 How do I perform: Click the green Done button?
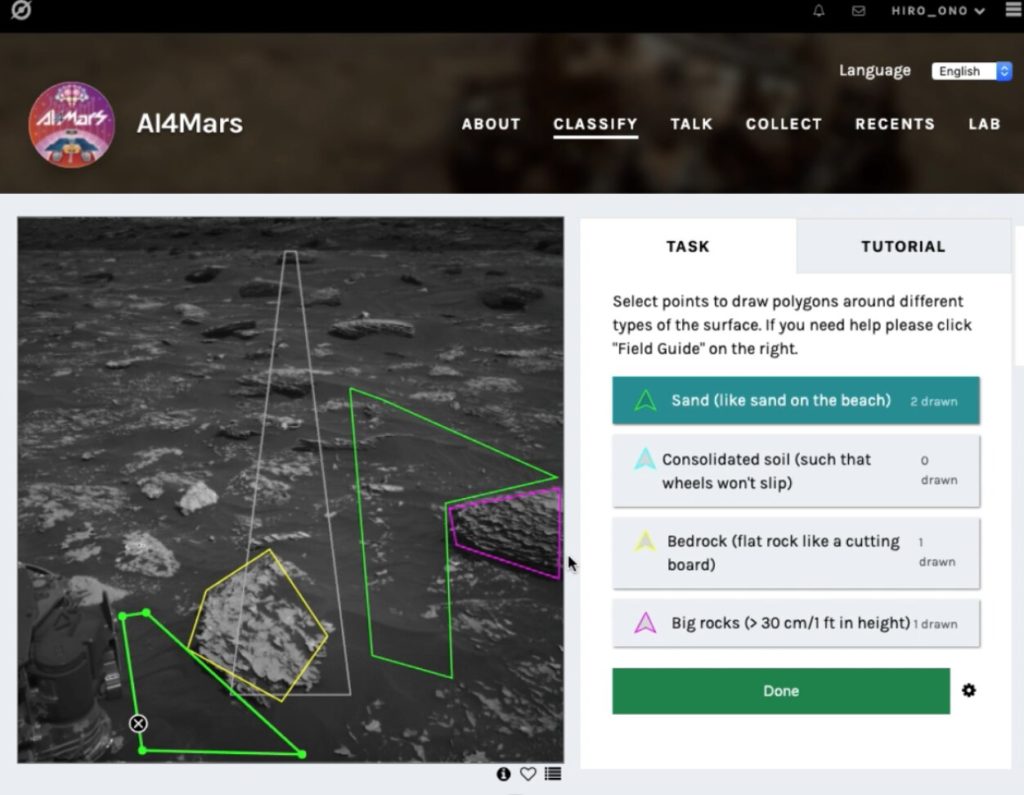780,691
